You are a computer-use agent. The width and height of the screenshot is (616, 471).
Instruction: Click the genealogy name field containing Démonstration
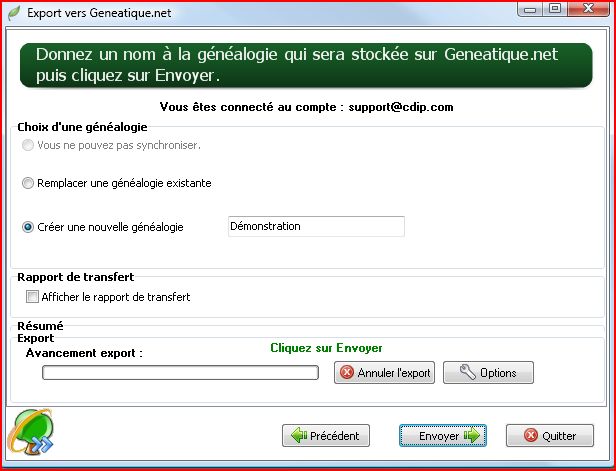point(316,226)
